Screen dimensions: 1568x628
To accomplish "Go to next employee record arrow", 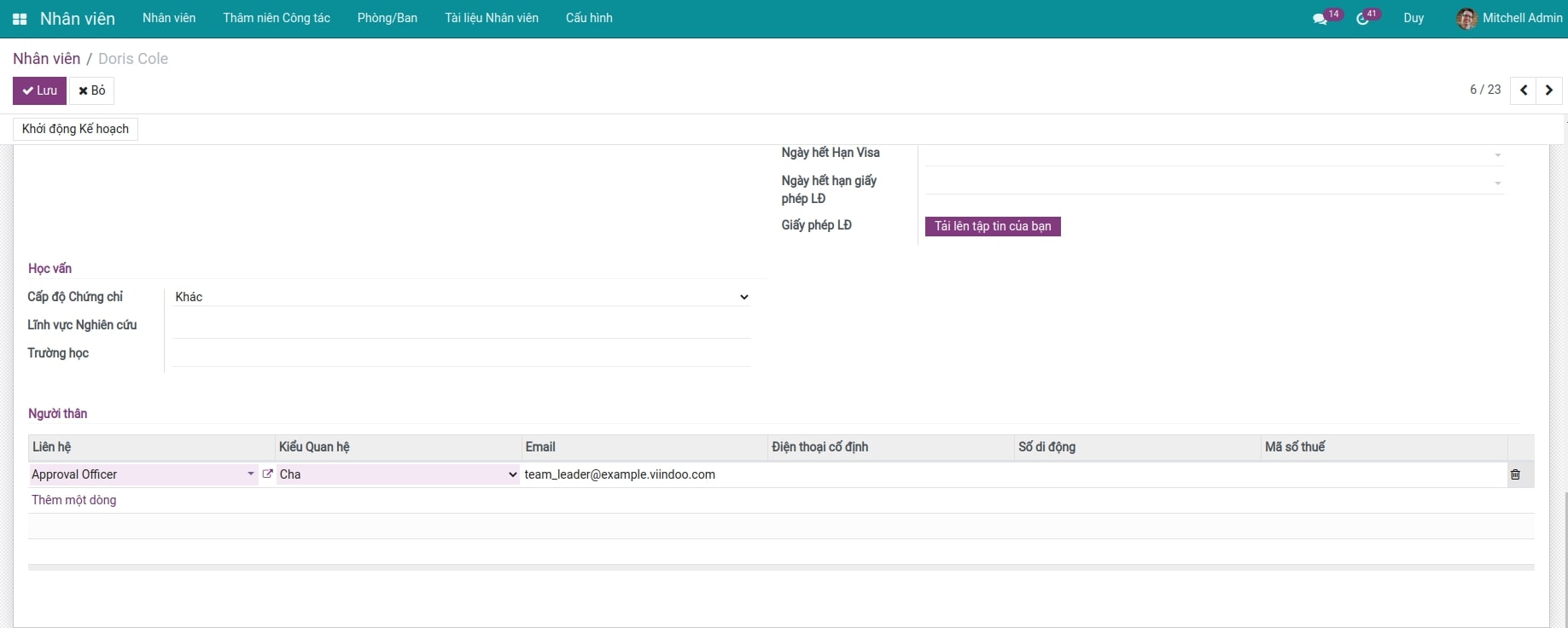I will [1549, 90].
